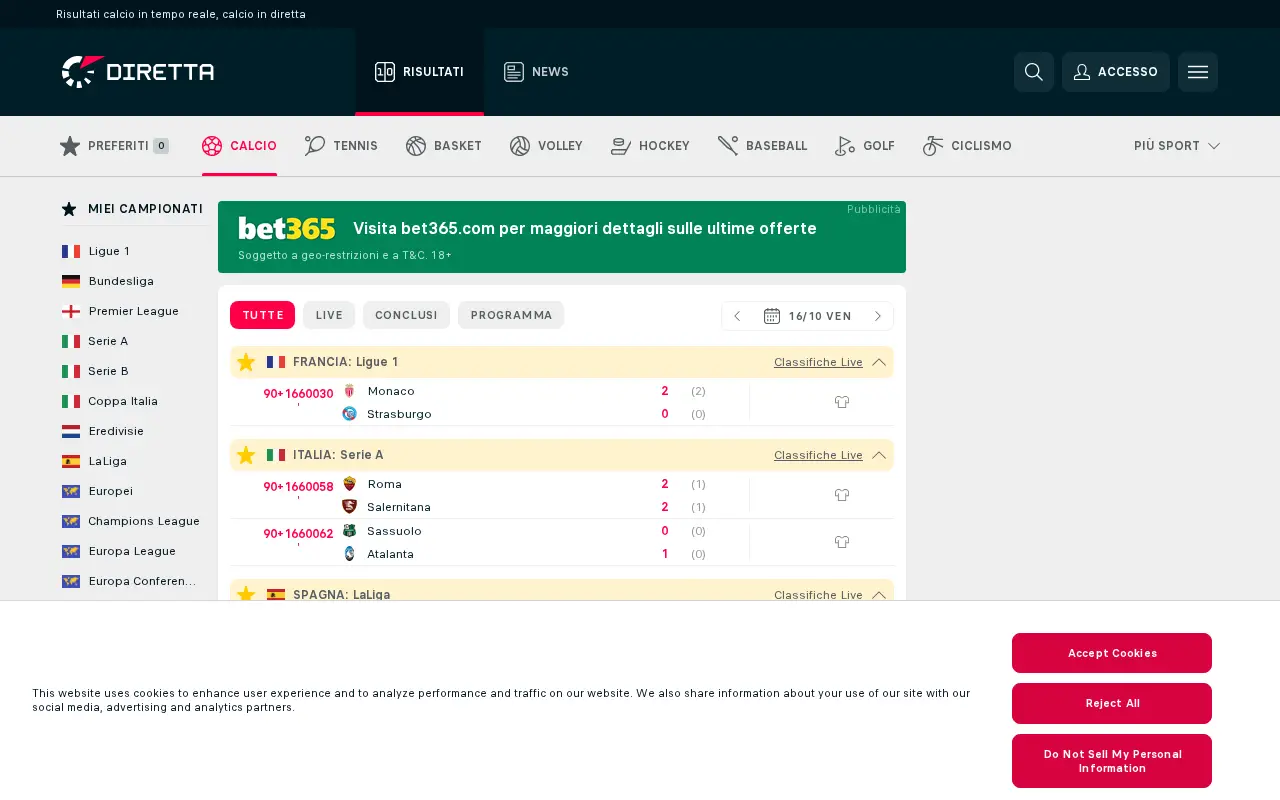Click the bet365 advertisement banner
This screenshot has width=1280, height=800.
pyautogui.click(x=562, y=237)
